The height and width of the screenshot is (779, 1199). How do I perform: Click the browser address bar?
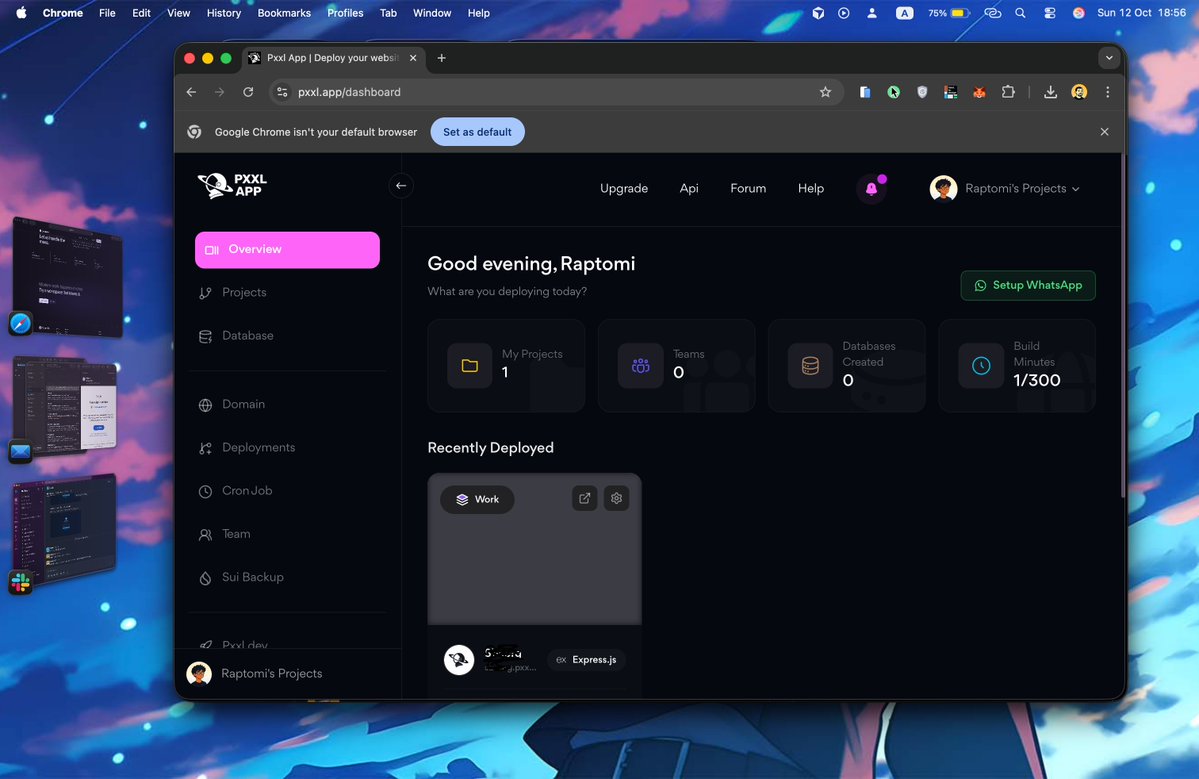click(554, 93)
